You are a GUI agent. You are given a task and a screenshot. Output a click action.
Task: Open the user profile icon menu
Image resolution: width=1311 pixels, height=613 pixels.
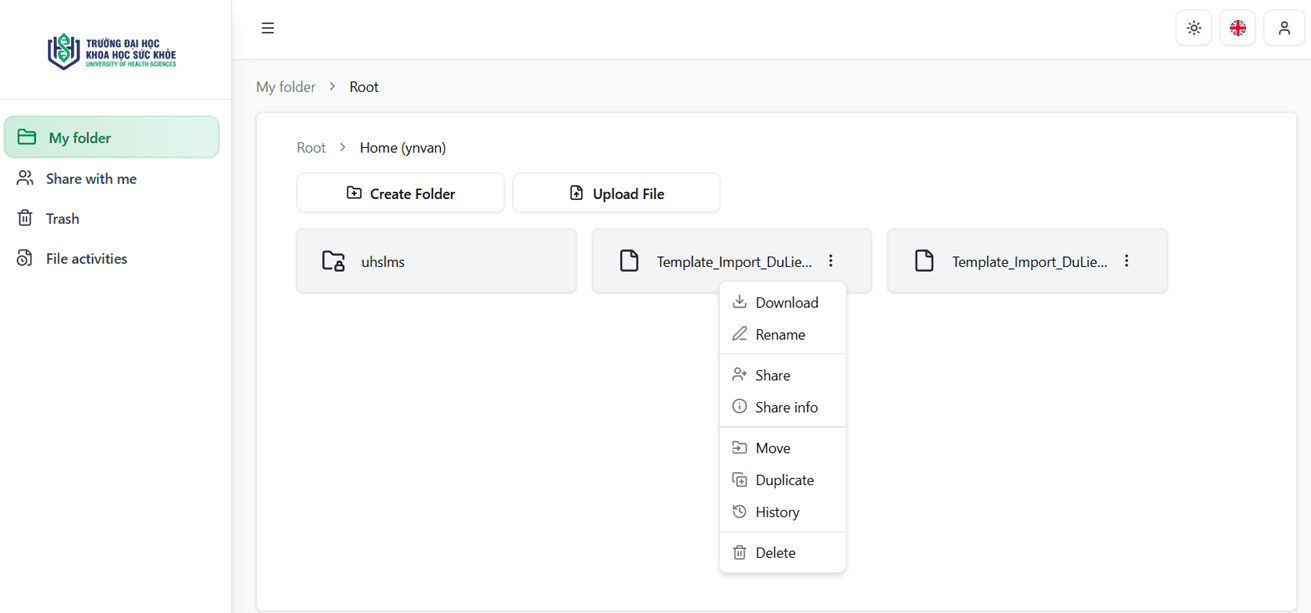click(x=1284, y=28)
